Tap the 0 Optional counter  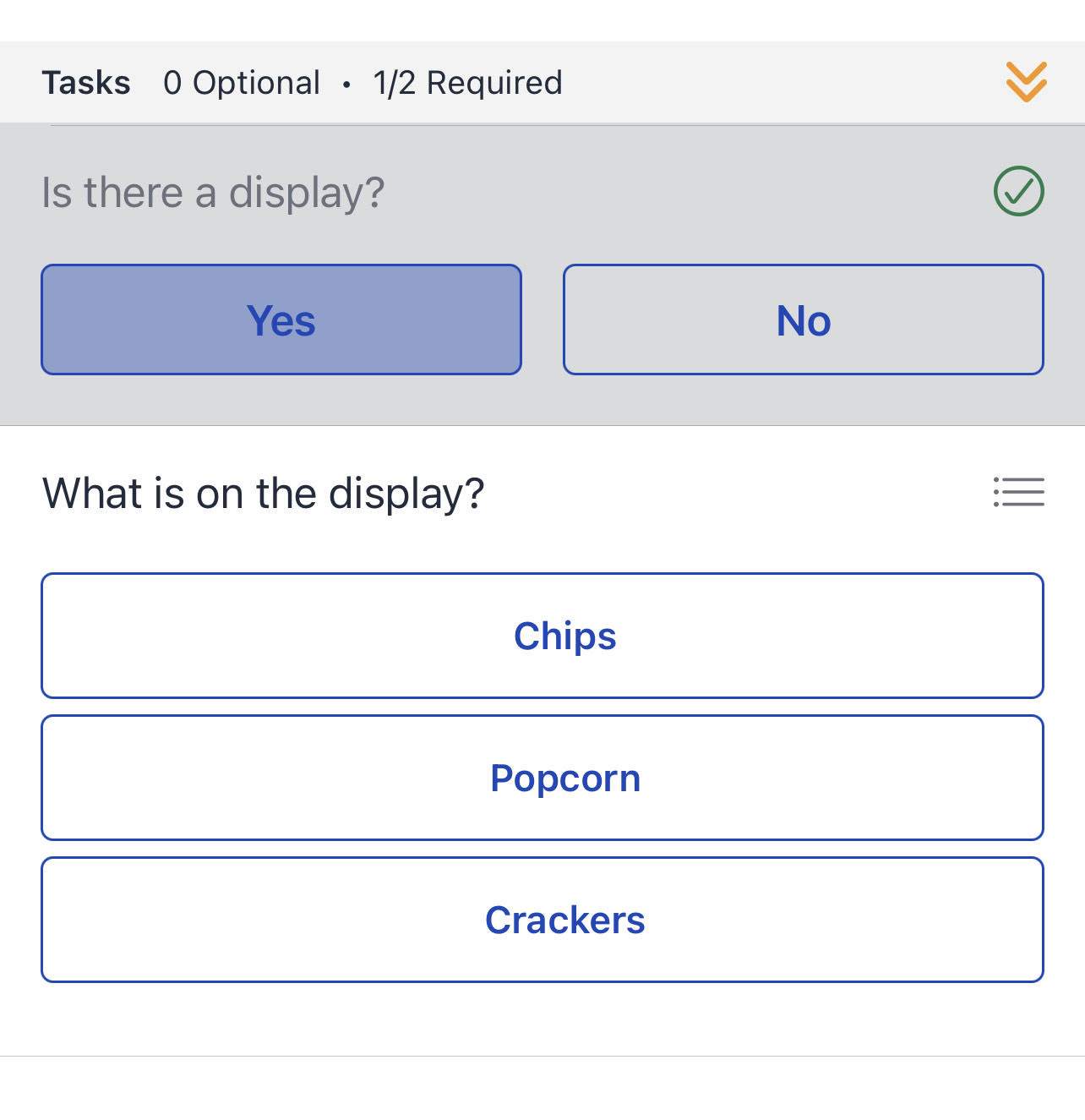tap(242, 83)
